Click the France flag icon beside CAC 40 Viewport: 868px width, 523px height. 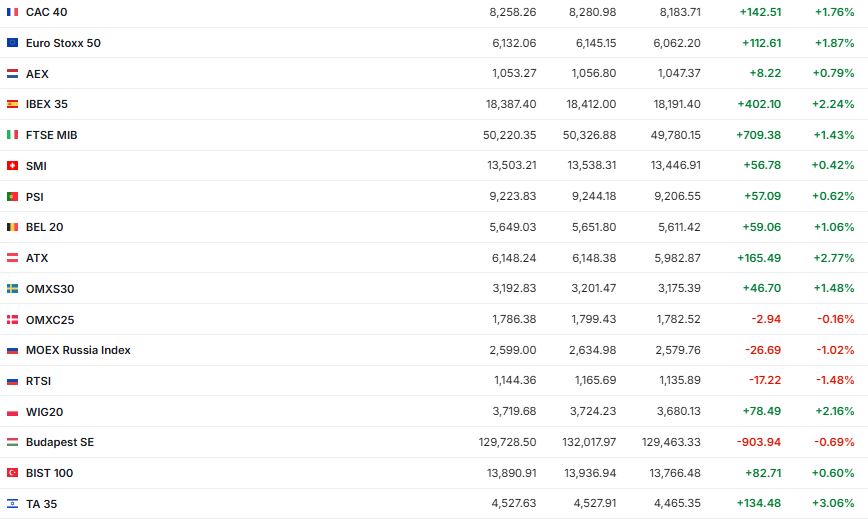(12, 12)
